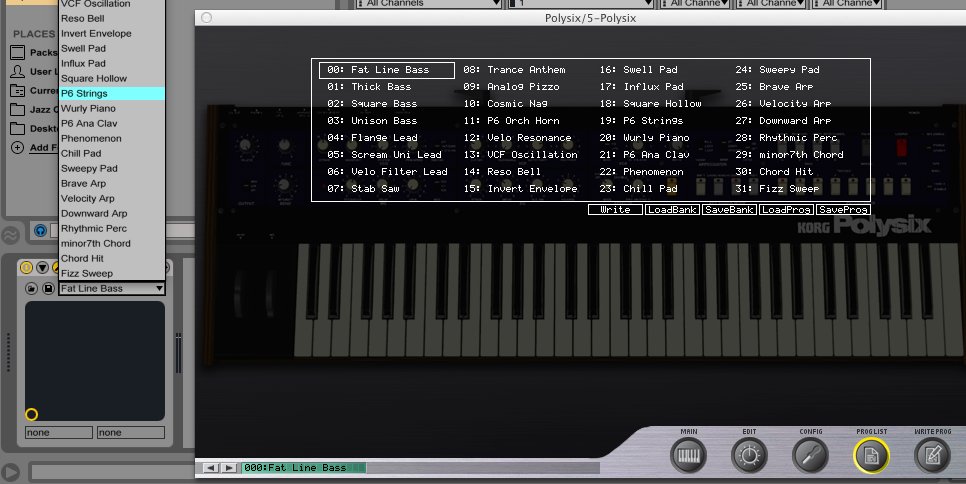
Task: Select 01: Thick Bass in program list
Action: click(368, 87)
